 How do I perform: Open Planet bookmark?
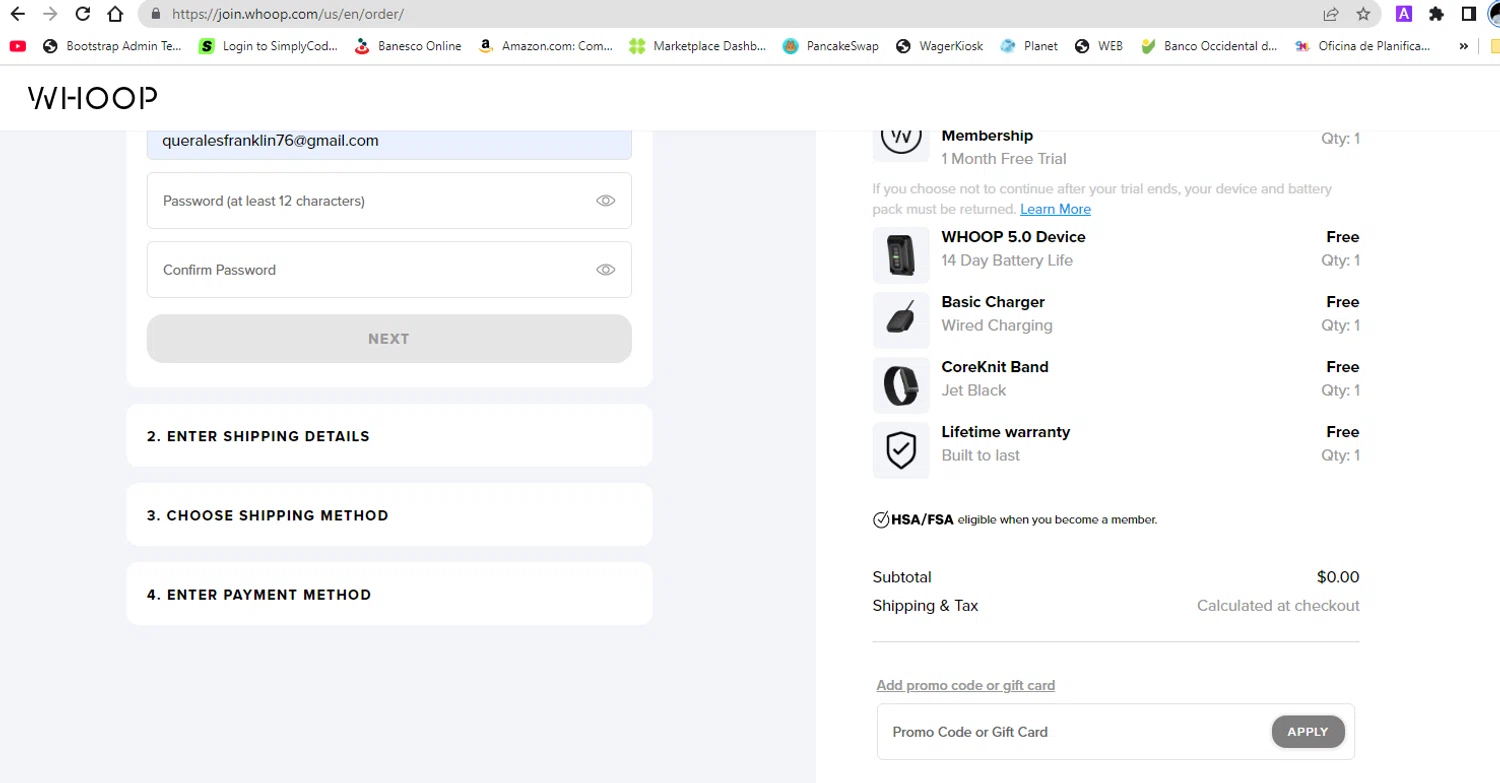click(1029, 46)
